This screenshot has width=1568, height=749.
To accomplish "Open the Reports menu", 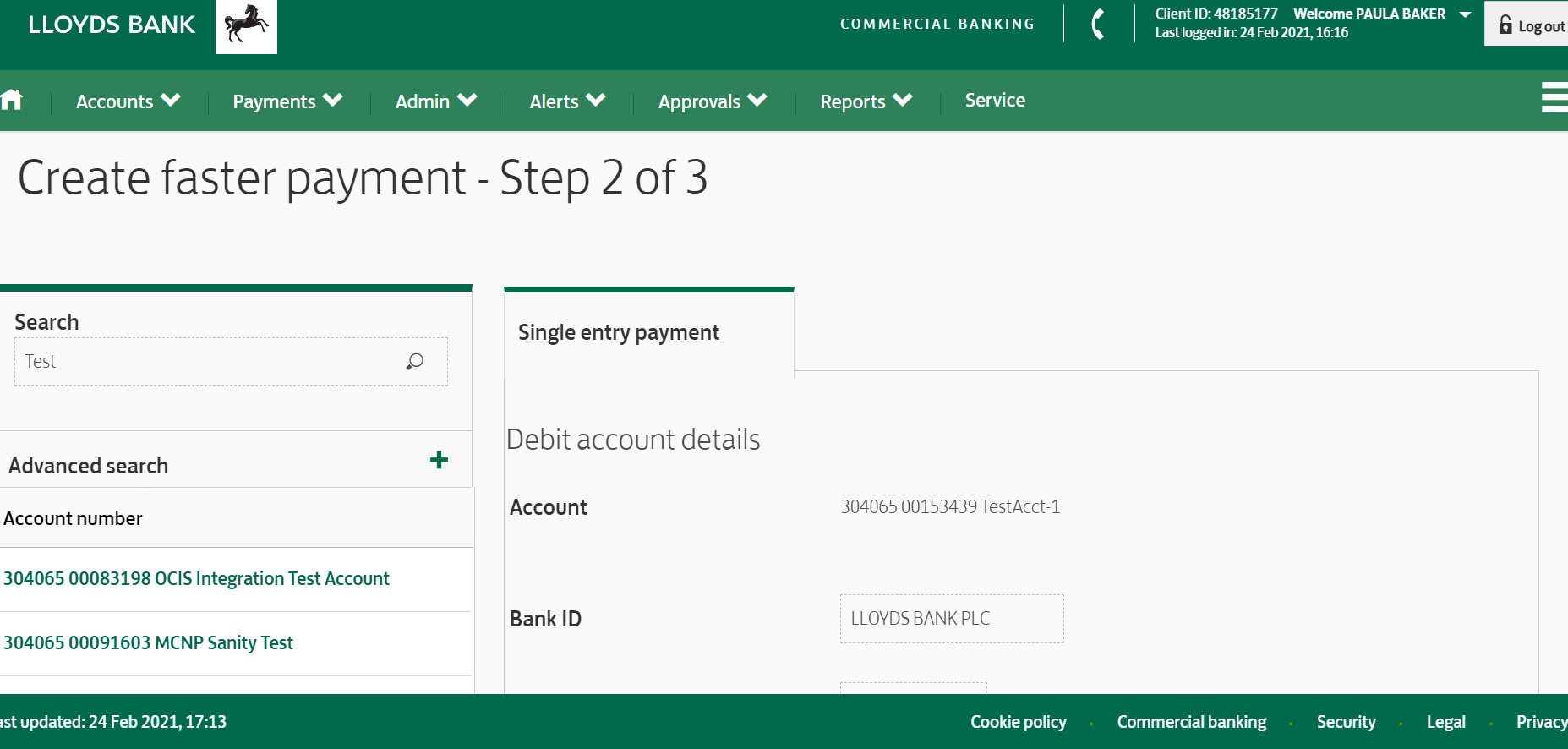I will click(866, 101).
